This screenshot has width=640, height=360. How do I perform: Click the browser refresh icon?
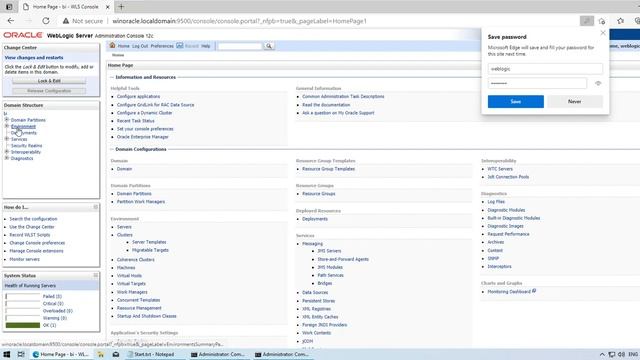(46, 21)
